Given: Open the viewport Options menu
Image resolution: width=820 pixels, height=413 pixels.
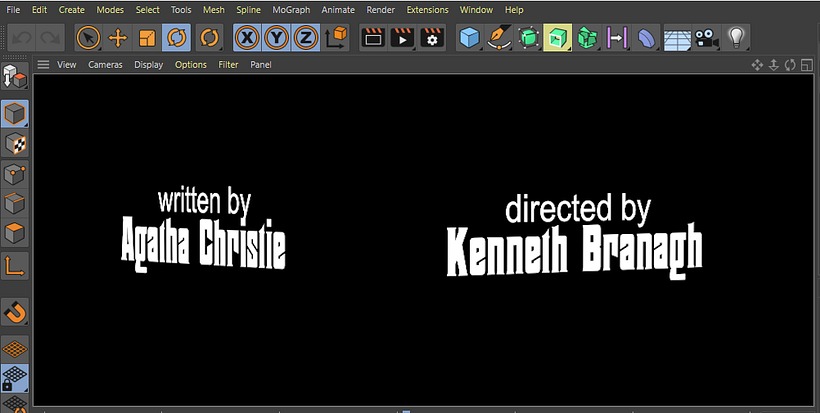Looking at the screenshot, I should pyautogui.click(x=191, y=65).
